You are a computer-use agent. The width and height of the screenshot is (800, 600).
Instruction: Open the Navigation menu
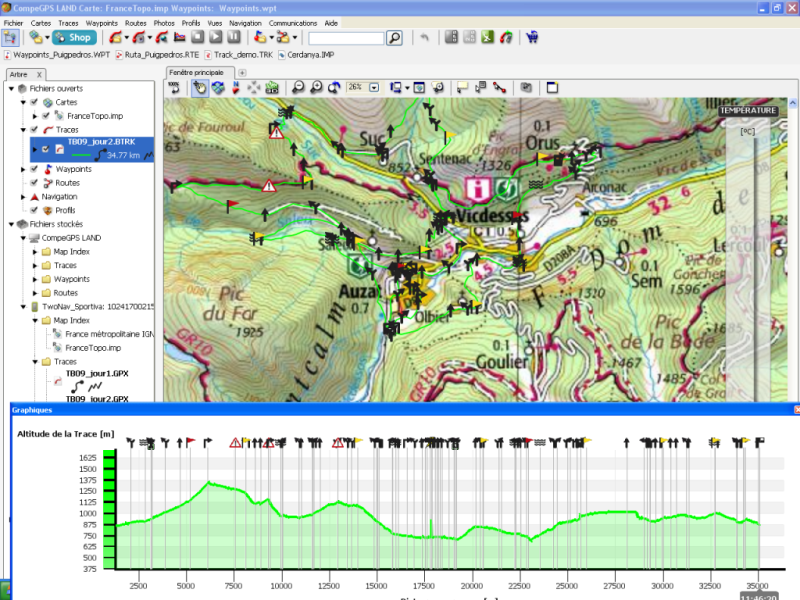pos(245,23)
